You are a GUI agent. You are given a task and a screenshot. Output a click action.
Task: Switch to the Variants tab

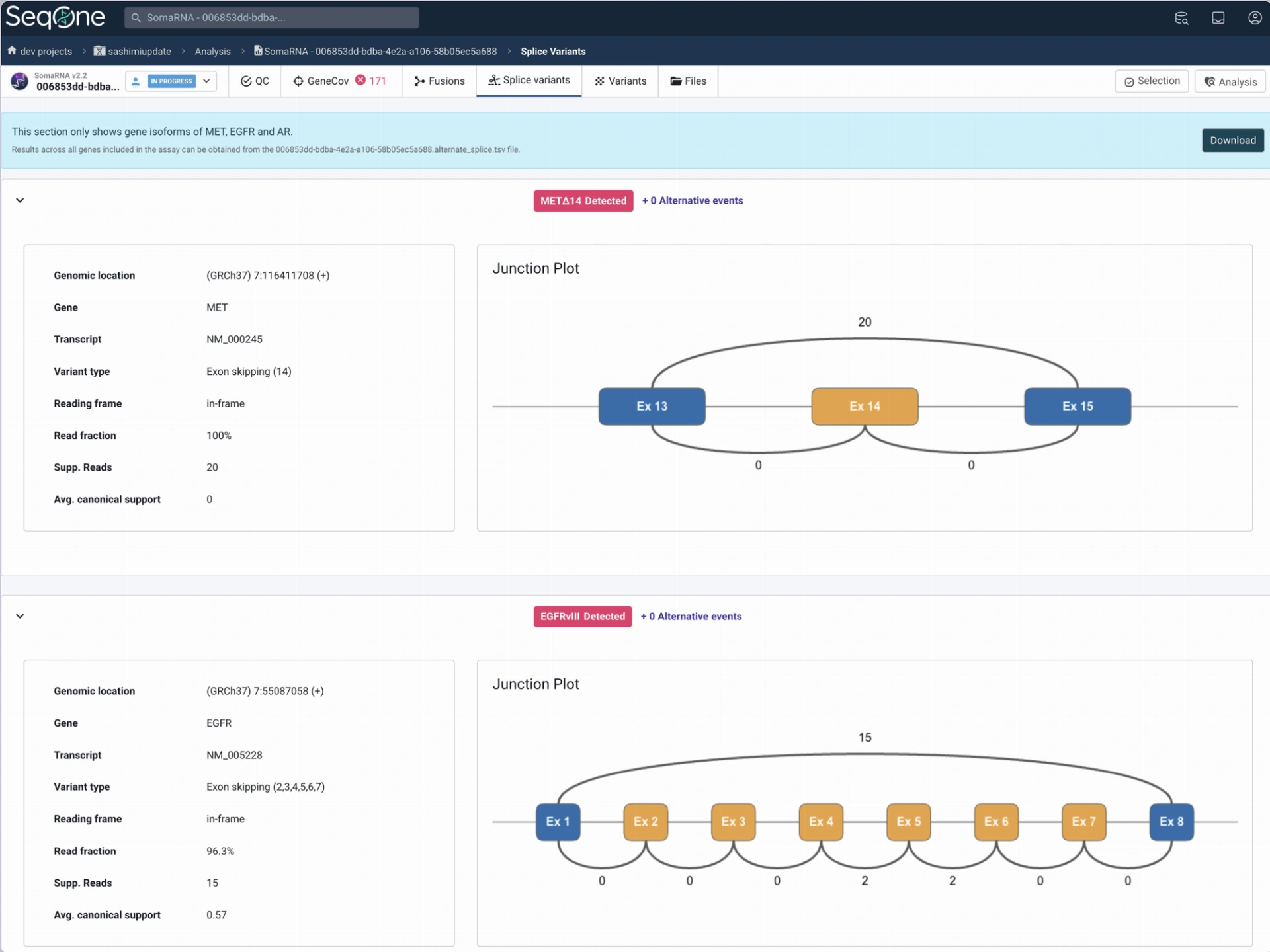coord(620,81)
